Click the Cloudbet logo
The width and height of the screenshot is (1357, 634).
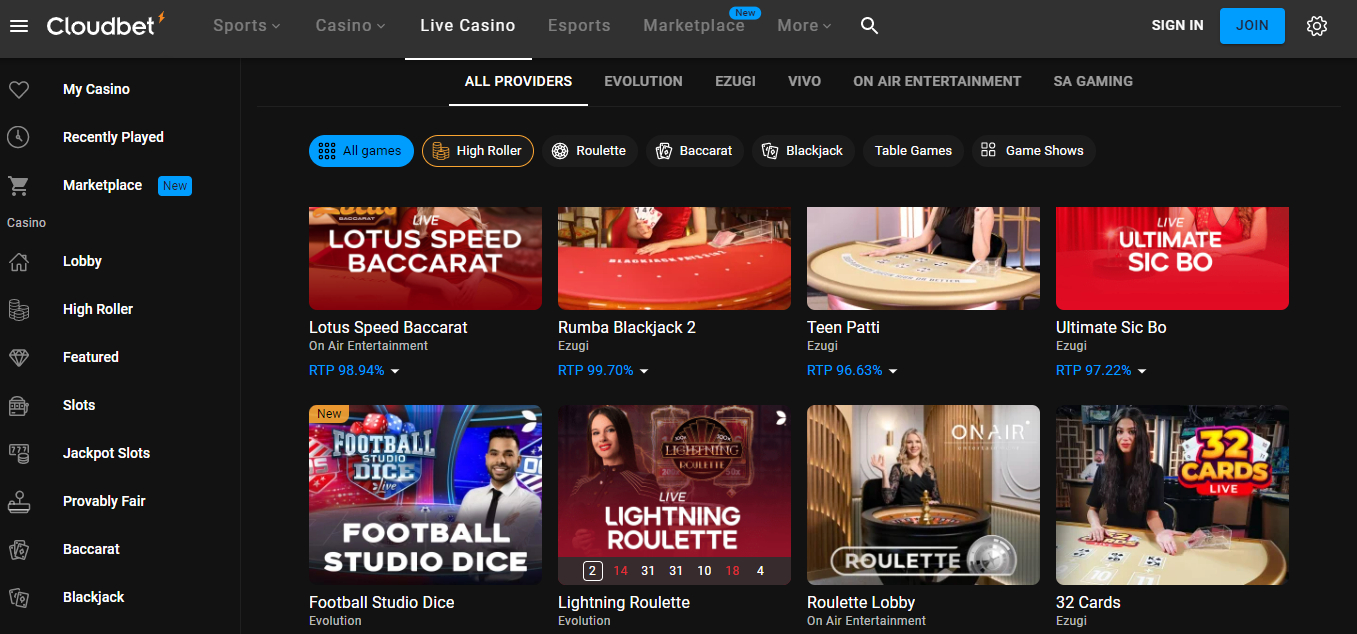[x=105, y=25]
